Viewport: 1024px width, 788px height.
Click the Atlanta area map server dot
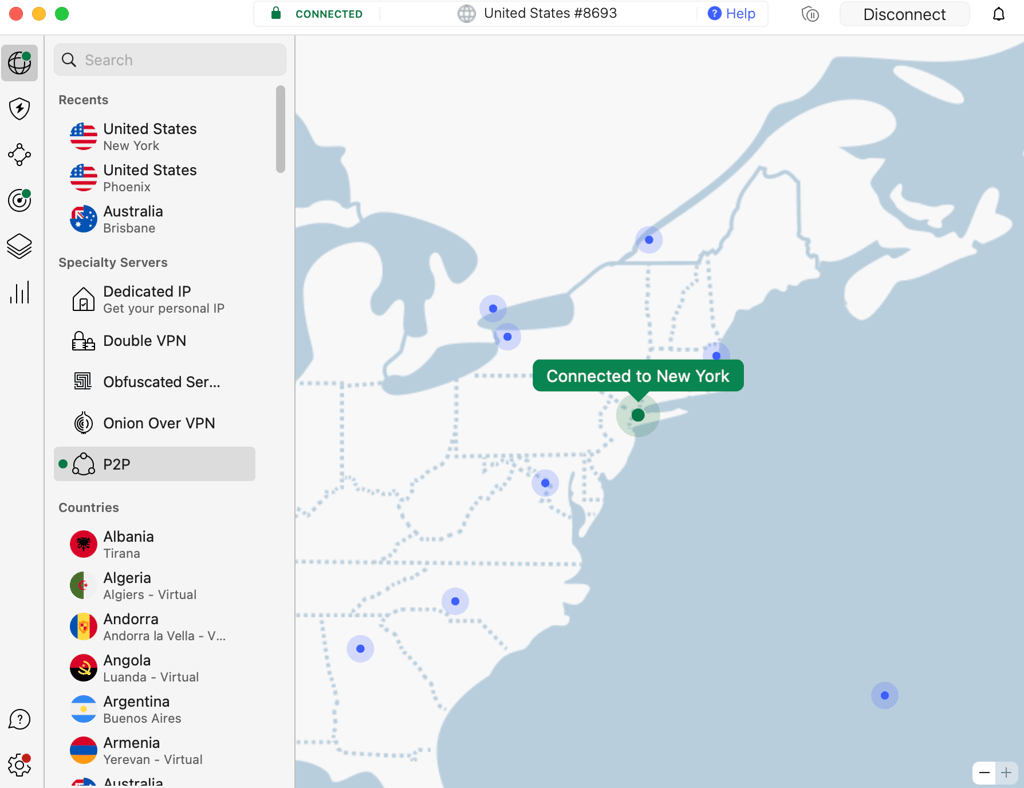[360, 648]
